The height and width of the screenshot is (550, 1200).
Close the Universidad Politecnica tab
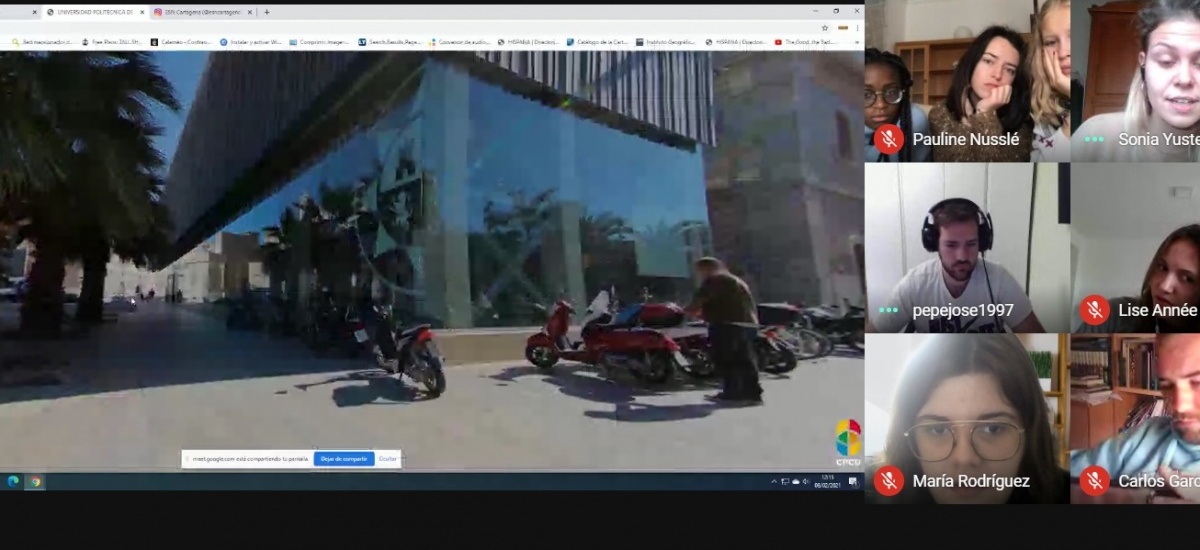click(142, 12)
